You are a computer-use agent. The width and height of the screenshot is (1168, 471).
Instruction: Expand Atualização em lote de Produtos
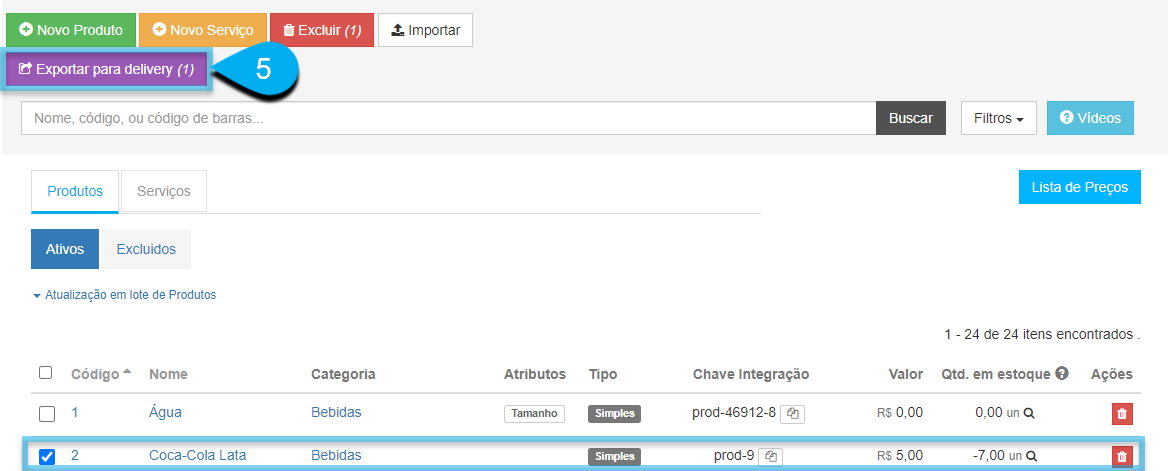(124, 295)
